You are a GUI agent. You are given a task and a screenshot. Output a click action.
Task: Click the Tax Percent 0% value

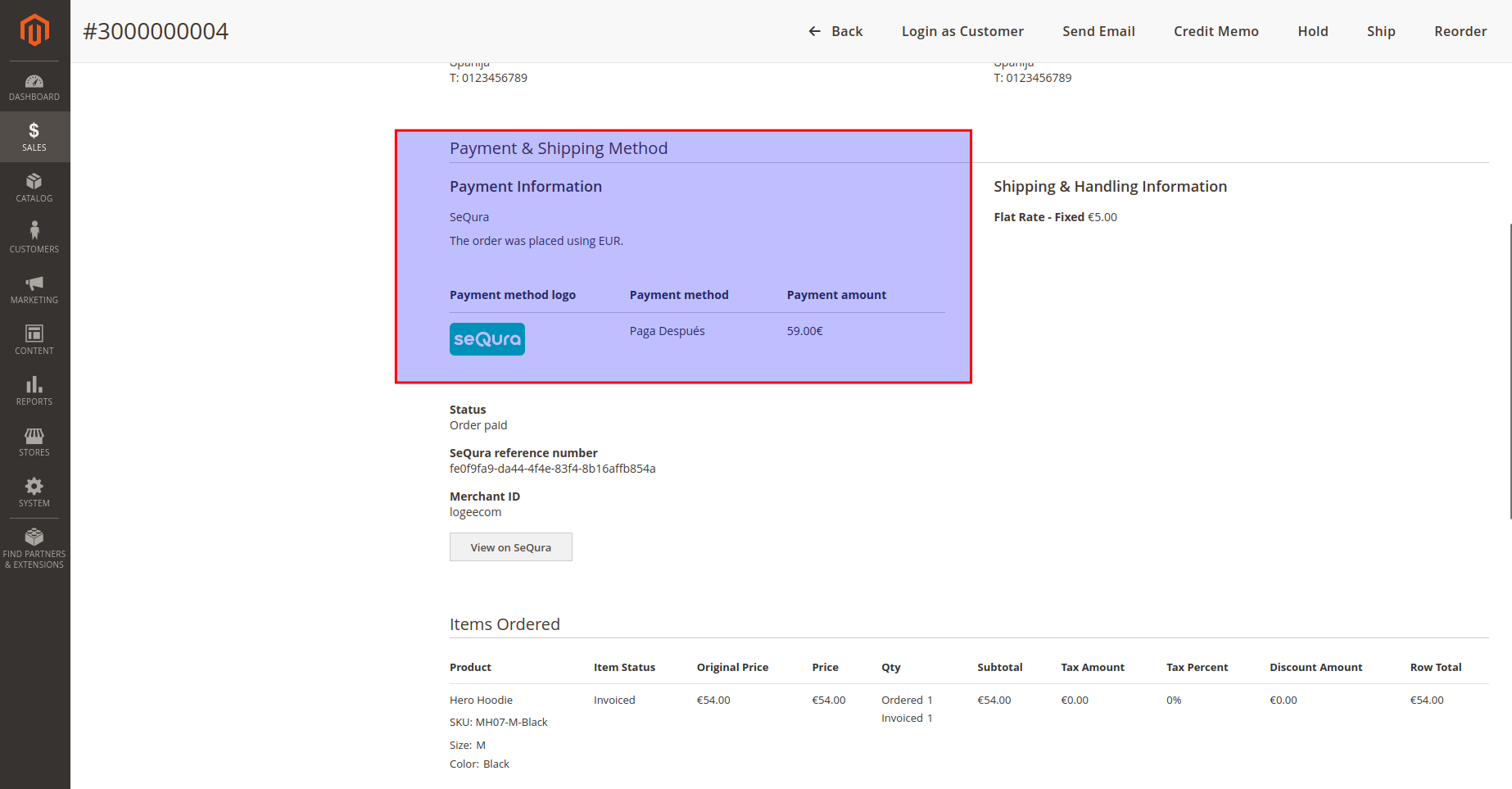pos(1174,700)
